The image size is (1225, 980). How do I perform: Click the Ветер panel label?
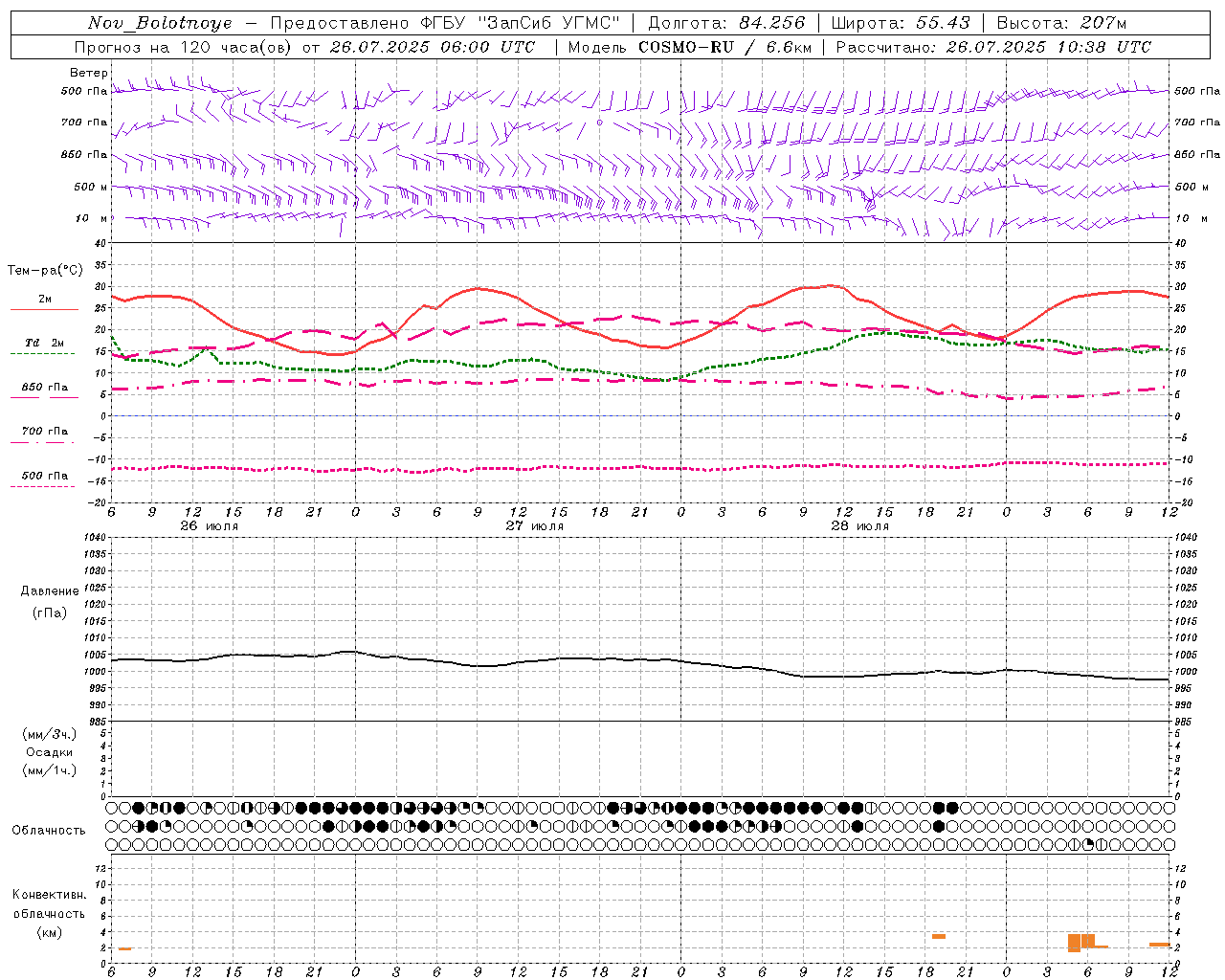point(89,73)
